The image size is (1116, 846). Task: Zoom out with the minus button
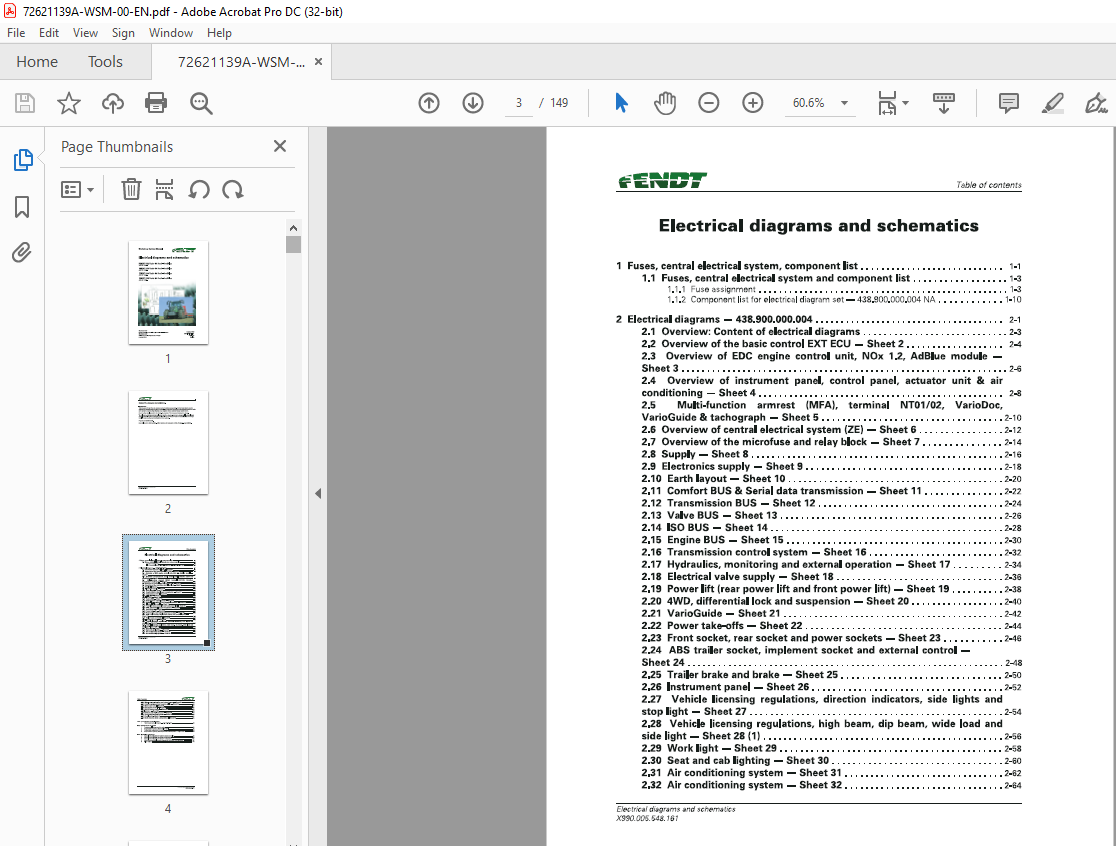point(708,103)
